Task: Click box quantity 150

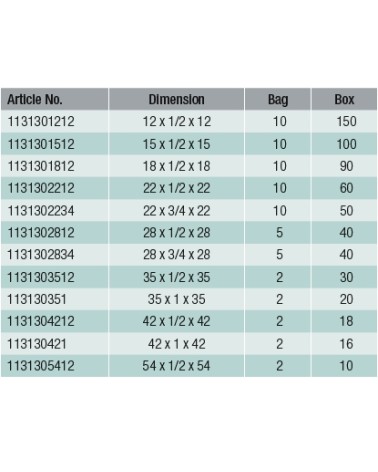Action: (346, 121)
